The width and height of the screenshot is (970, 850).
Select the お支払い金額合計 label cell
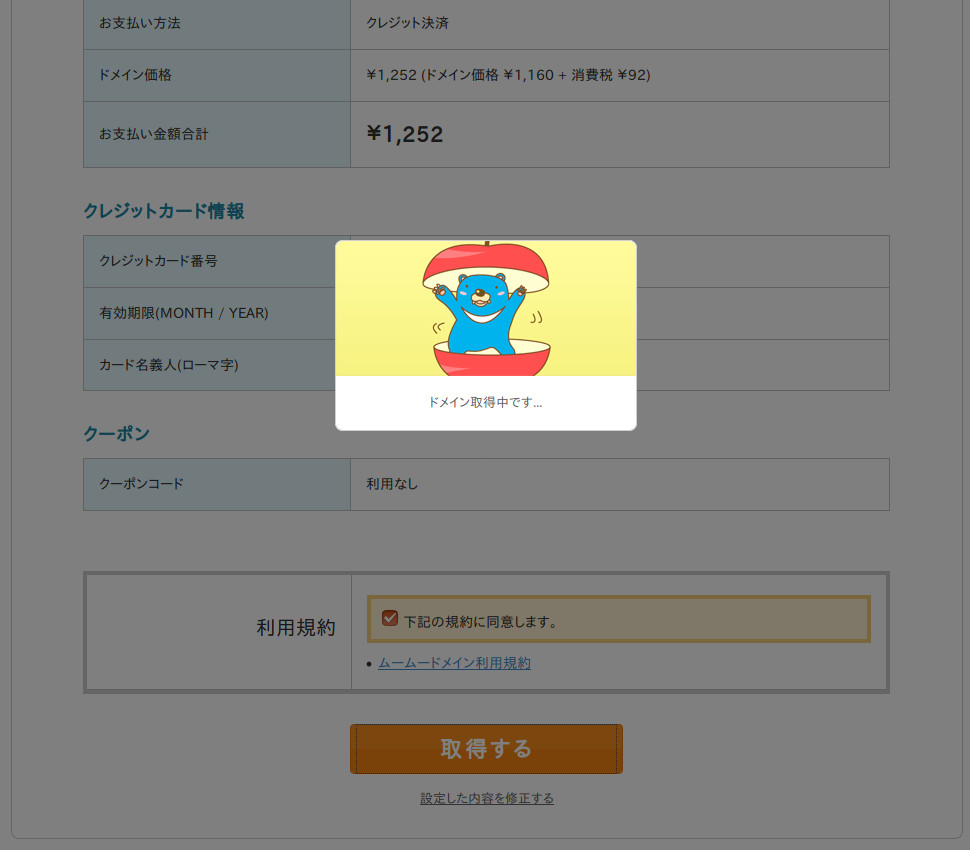click(217, 134)
